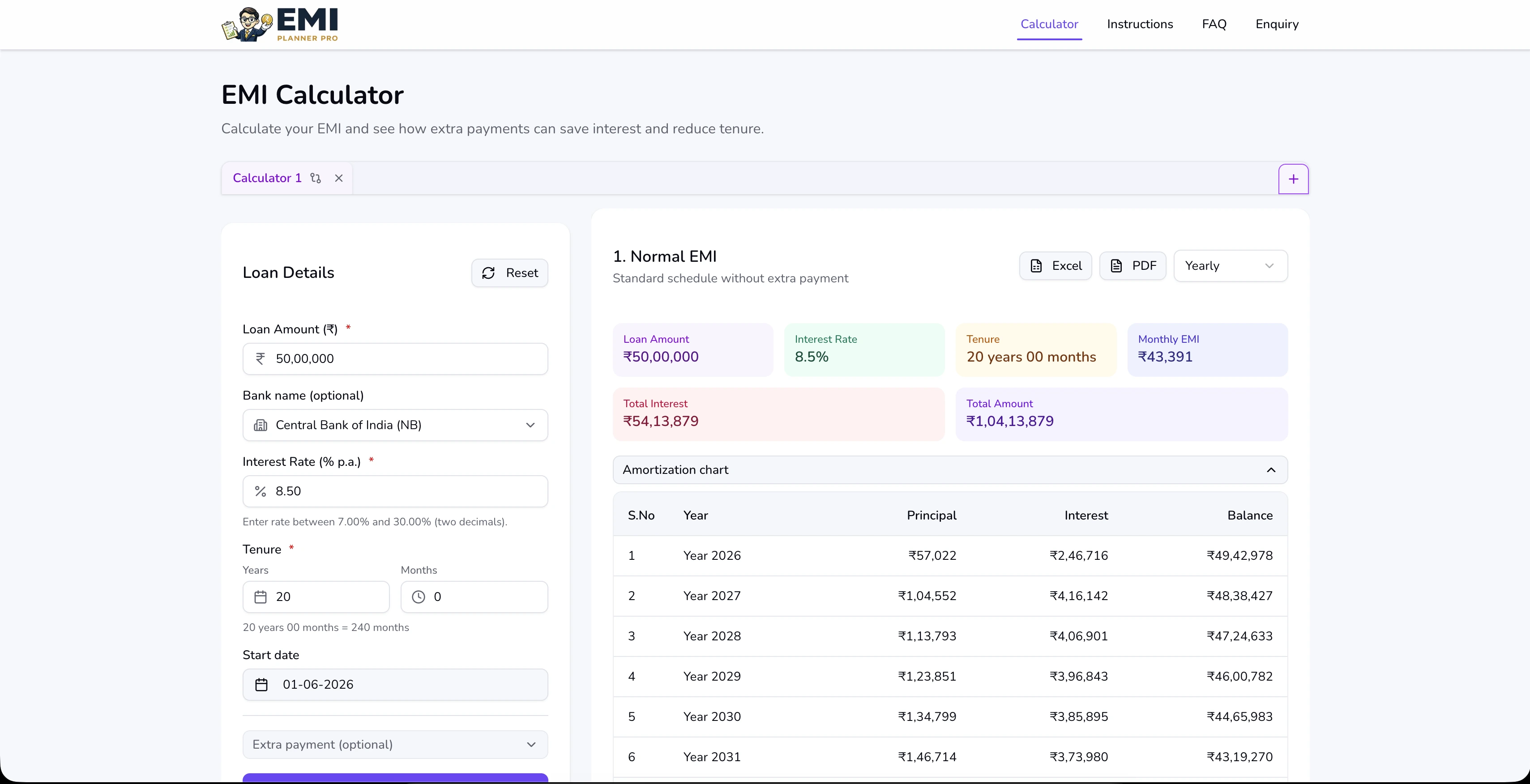Edit the Loan Amount field
The width and height of the screenshot is (1530, 784).
395,359
